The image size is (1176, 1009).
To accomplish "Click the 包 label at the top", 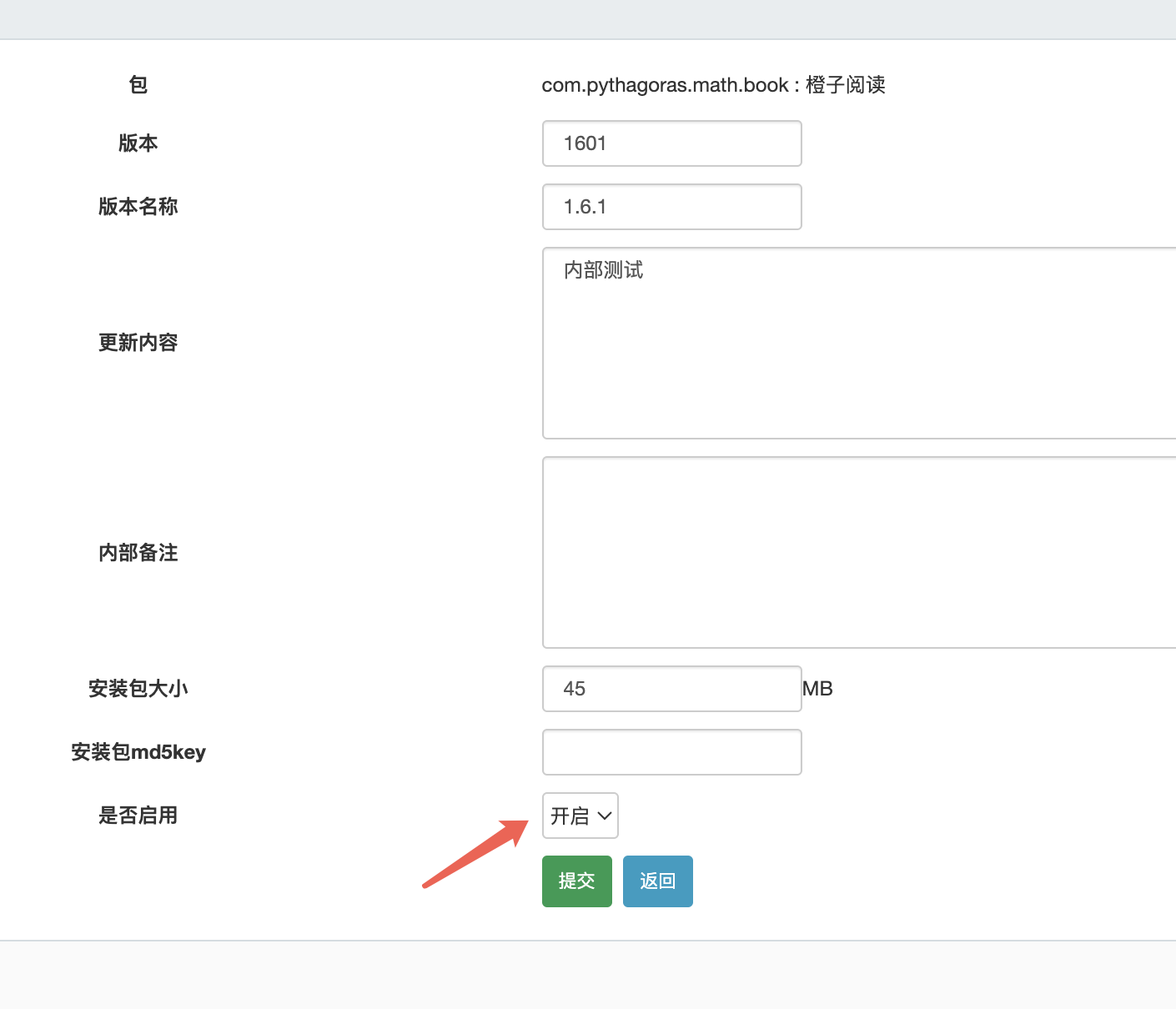I will [x=138, y=85].
